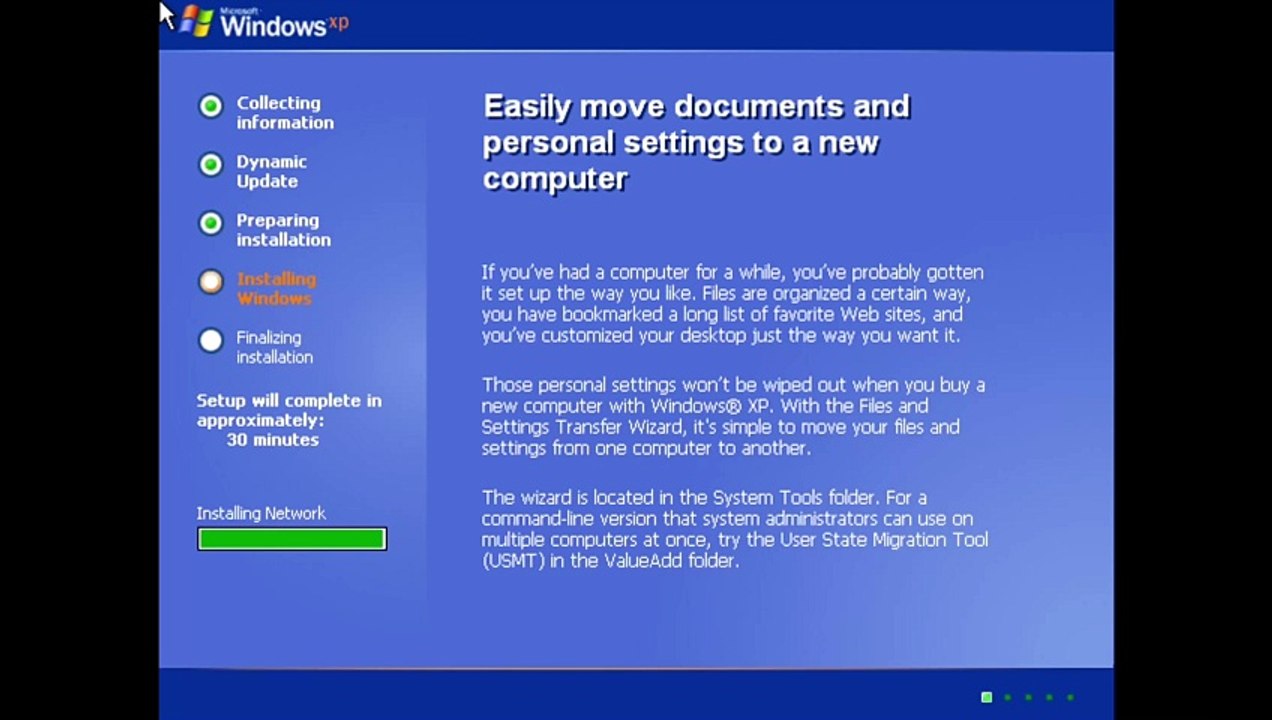The image size is (1272, 720).
Task: Click the green Installing Network progress bar
Action: [292, 539]
